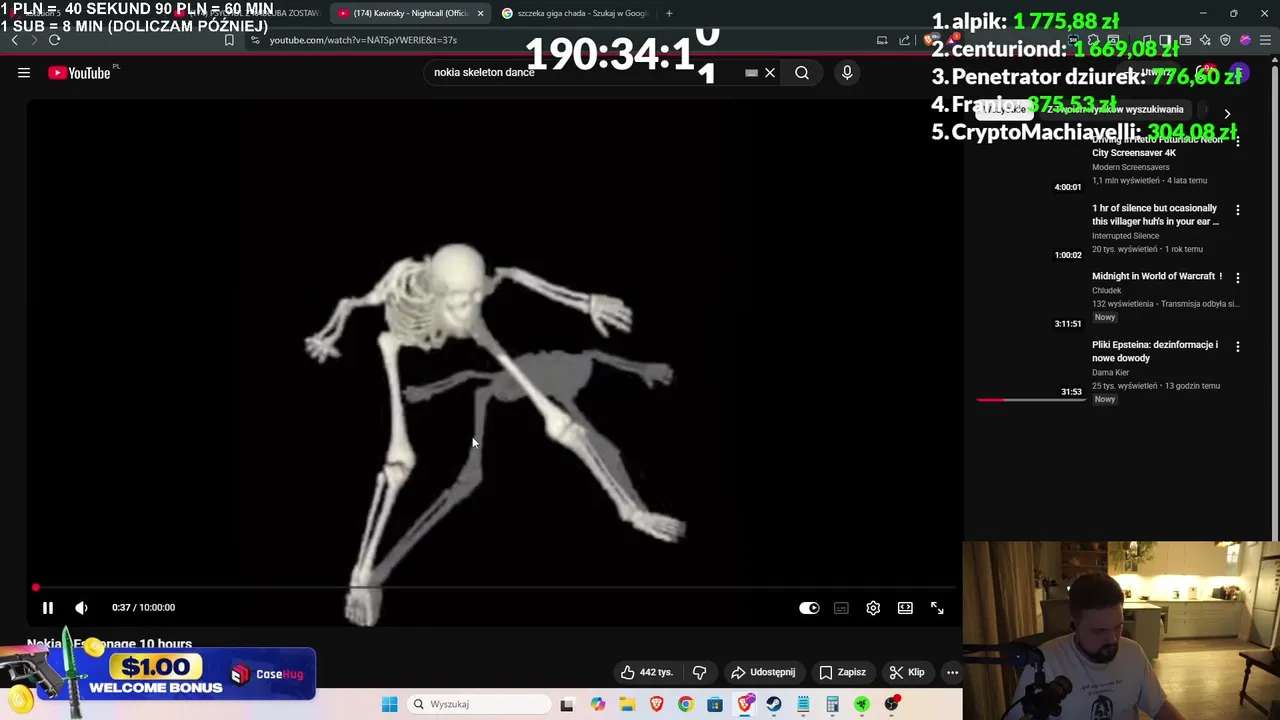Bookmark this page icon in address bar
Viewport: 1280px width, 720px height.
tap(229, 40)
